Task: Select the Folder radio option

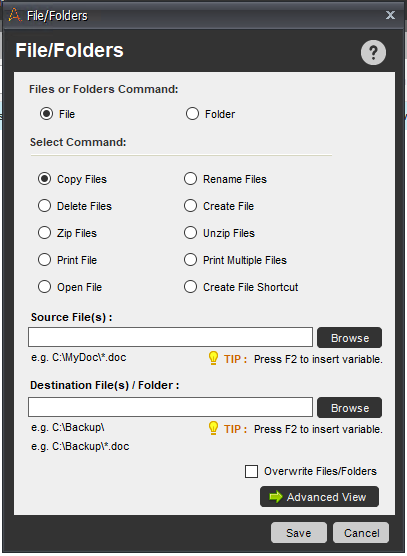Action: click(192, 114)
